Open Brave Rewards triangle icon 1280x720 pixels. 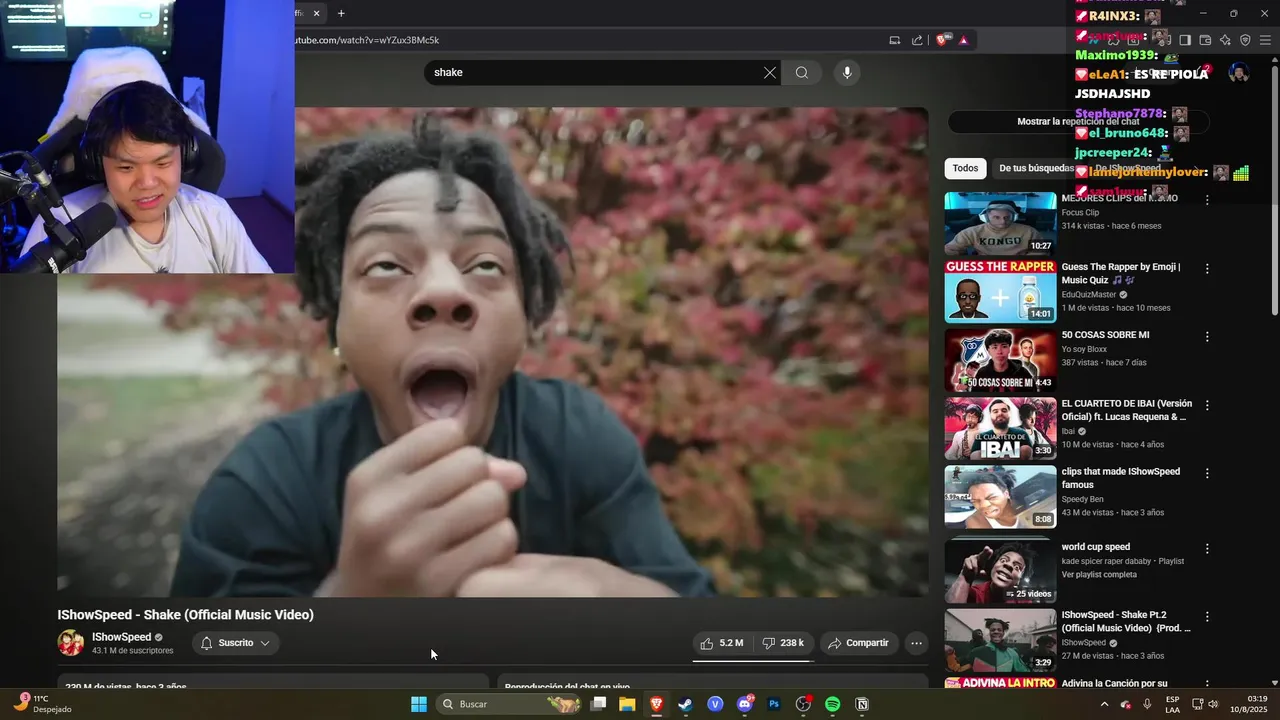[x=963, y=40]
